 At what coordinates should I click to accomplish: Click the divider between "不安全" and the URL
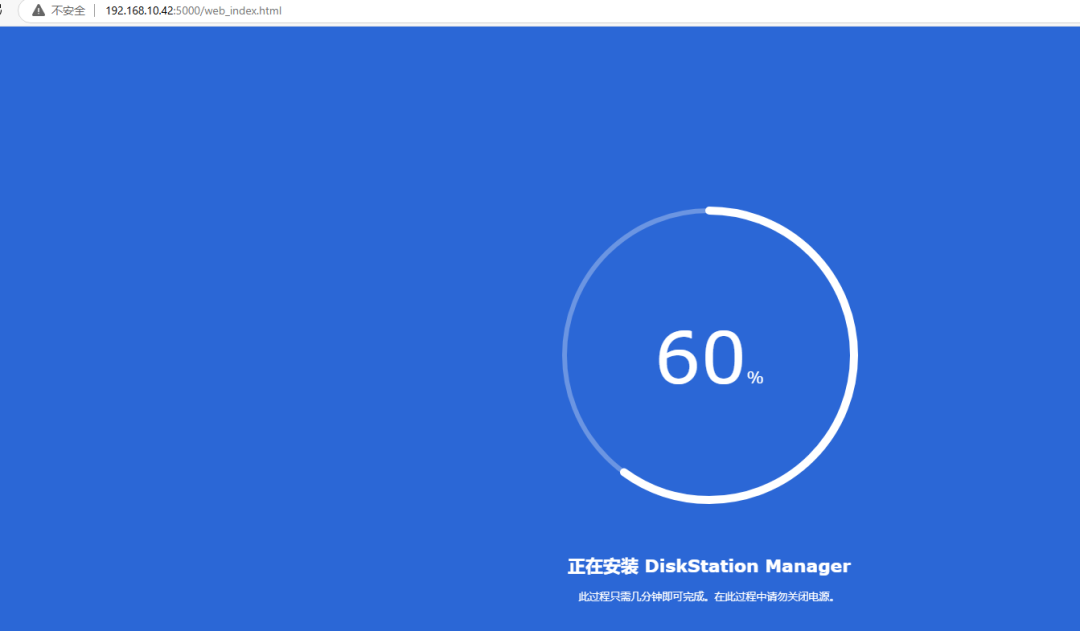pos(95,10)
